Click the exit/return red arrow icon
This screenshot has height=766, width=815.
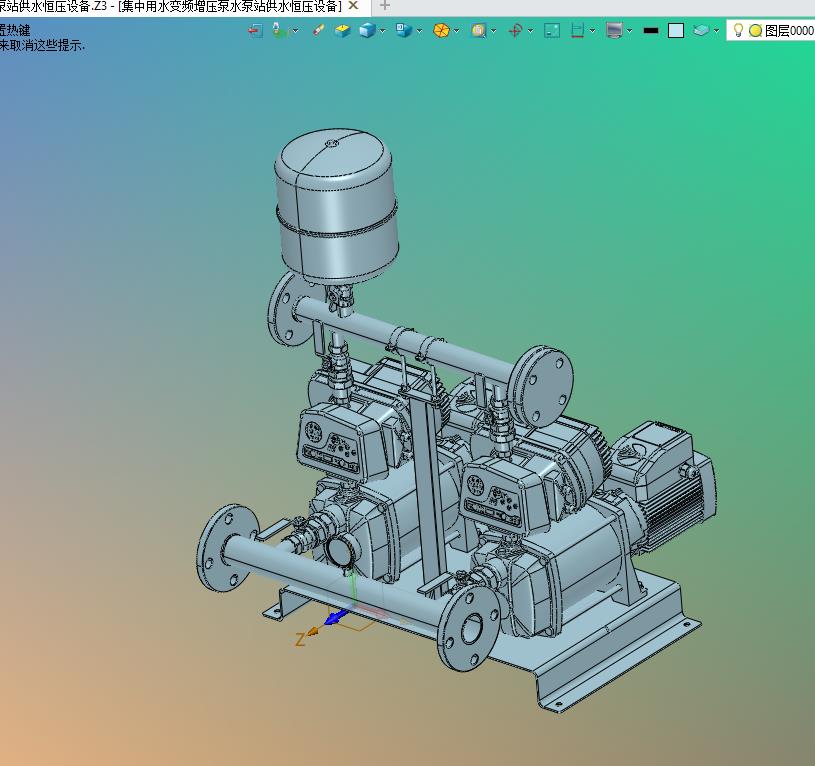pyautogui.click(x=255, y=31)
